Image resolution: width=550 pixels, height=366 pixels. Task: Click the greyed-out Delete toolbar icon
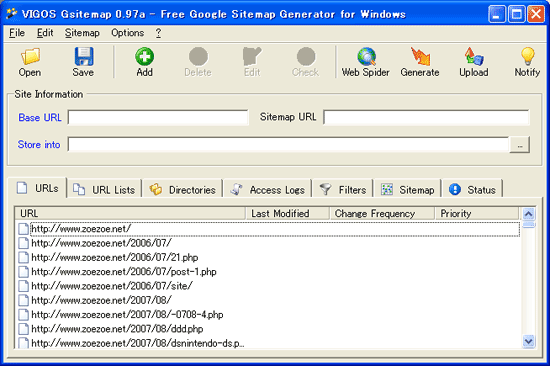198,56
